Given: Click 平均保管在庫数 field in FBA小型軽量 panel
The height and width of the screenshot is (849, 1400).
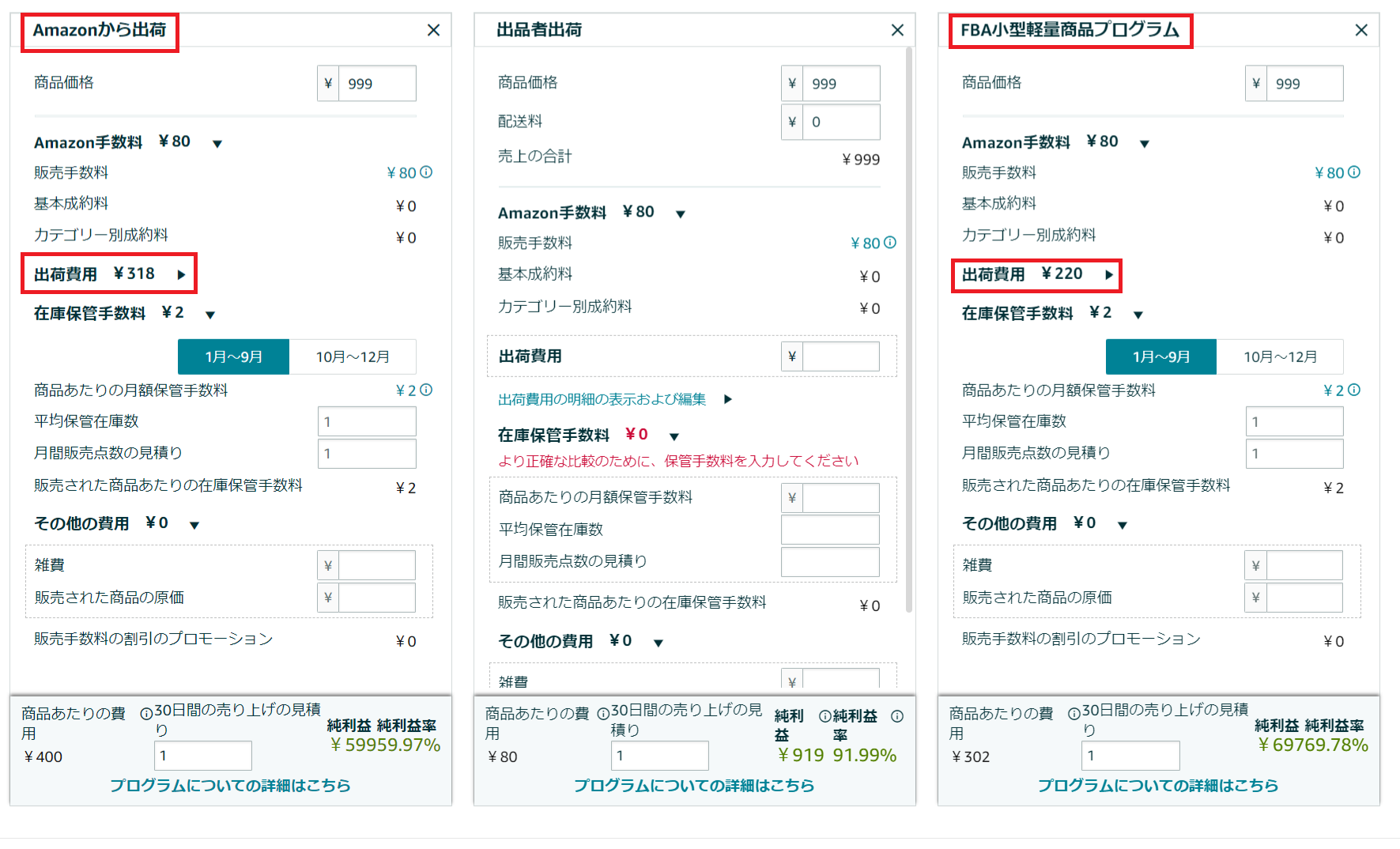Looking at the screenshot, I should point(1295,421).
